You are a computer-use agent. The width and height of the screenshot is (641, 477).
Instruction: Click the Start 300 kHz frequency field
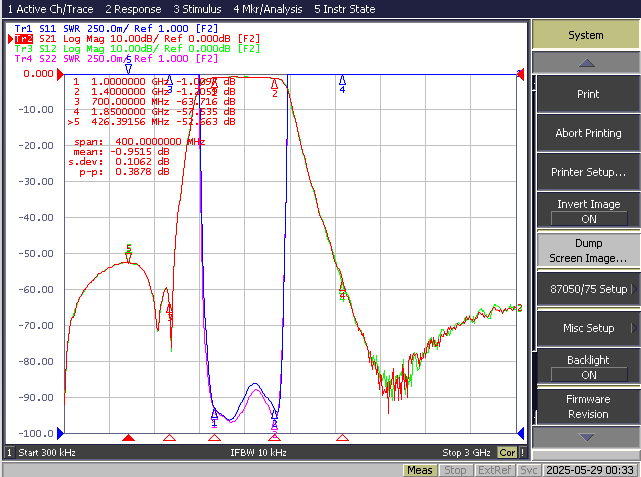coord(47,452)
